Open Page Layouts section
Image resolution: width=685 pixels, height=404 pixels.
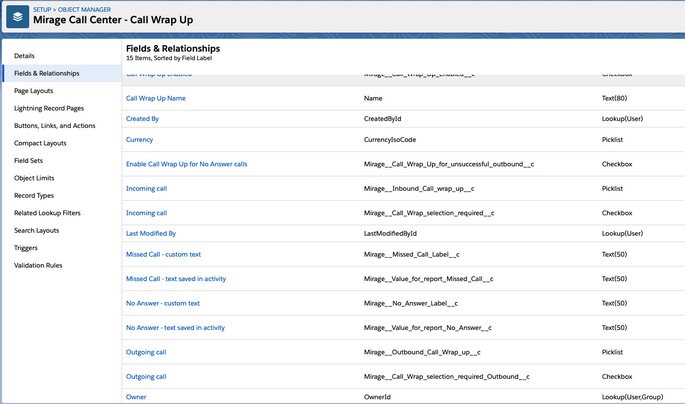34,91
